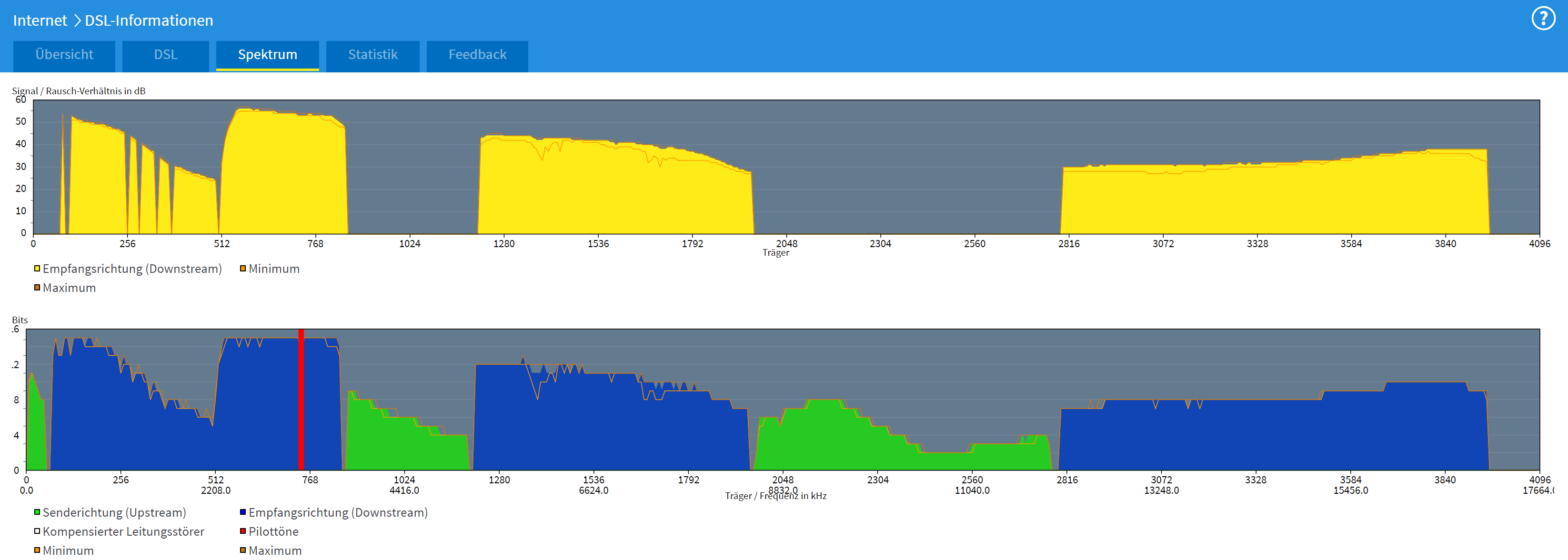Click the Maximum swatch below bits chart
The height and width of the screenshot is (560, 1568).
point(243,550)
